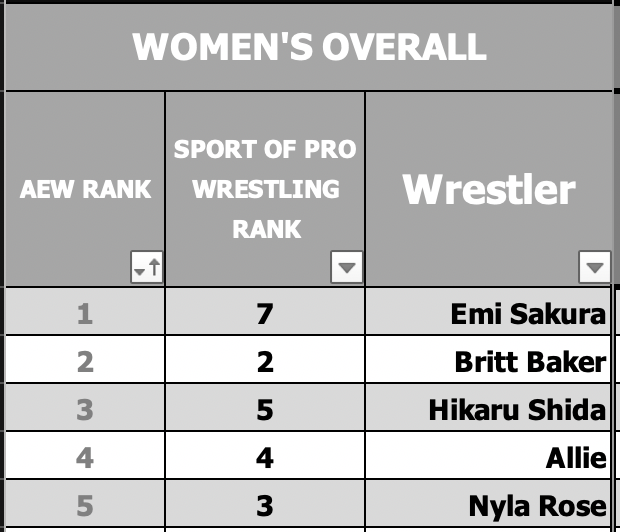This screenshot has height=532, width=620.
Task: Select AEW rank cell showing 1
Action: (85, 311)
